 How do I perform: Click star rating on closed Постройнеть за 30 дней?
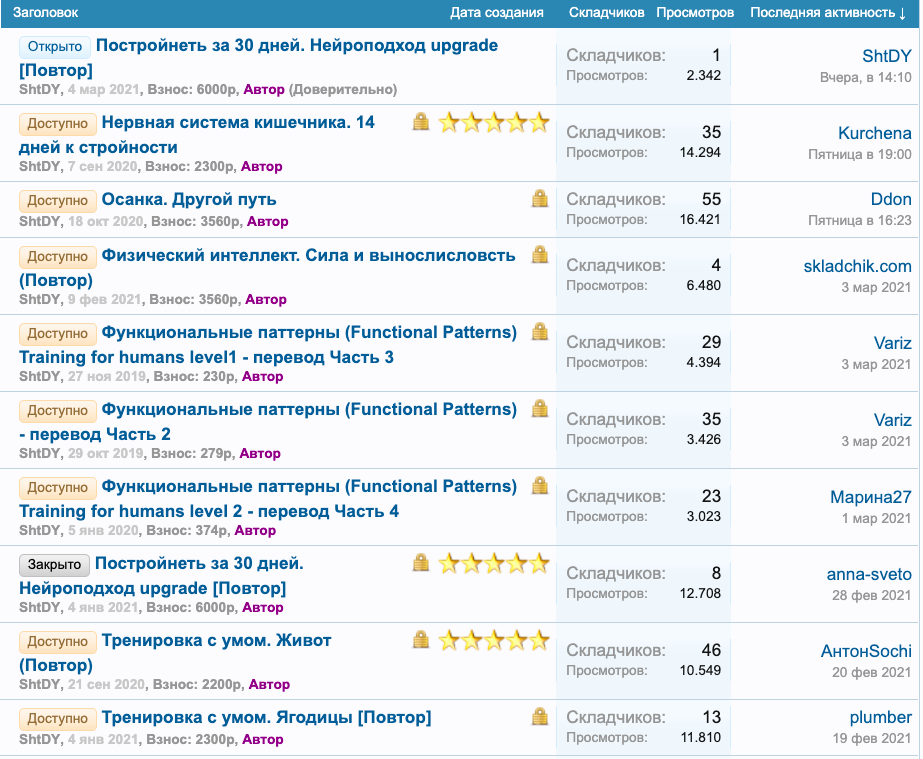[x=494, y=563]
